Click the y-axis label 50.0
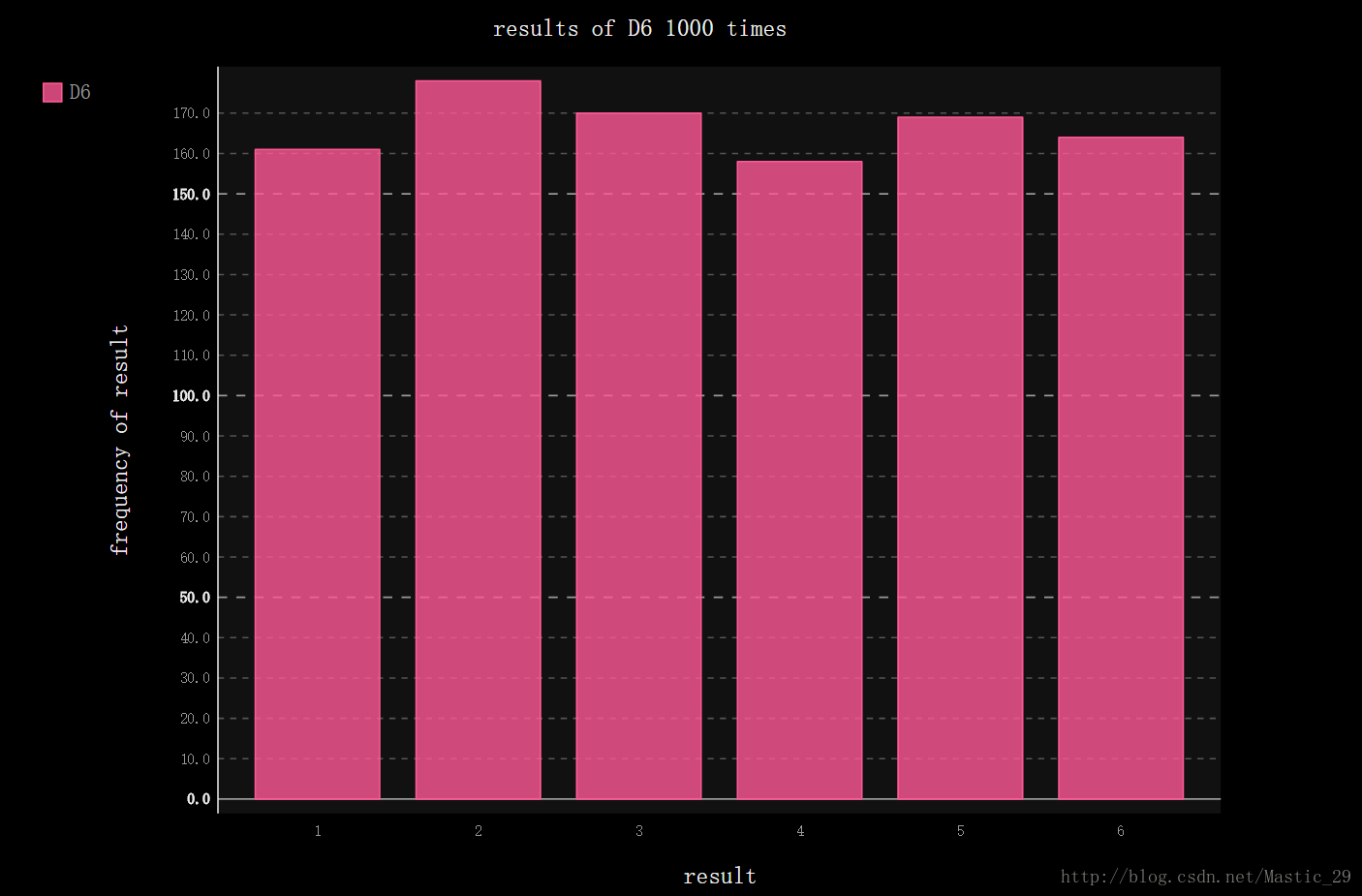This screenshot has height=896, width=1362. click(196, 598)
